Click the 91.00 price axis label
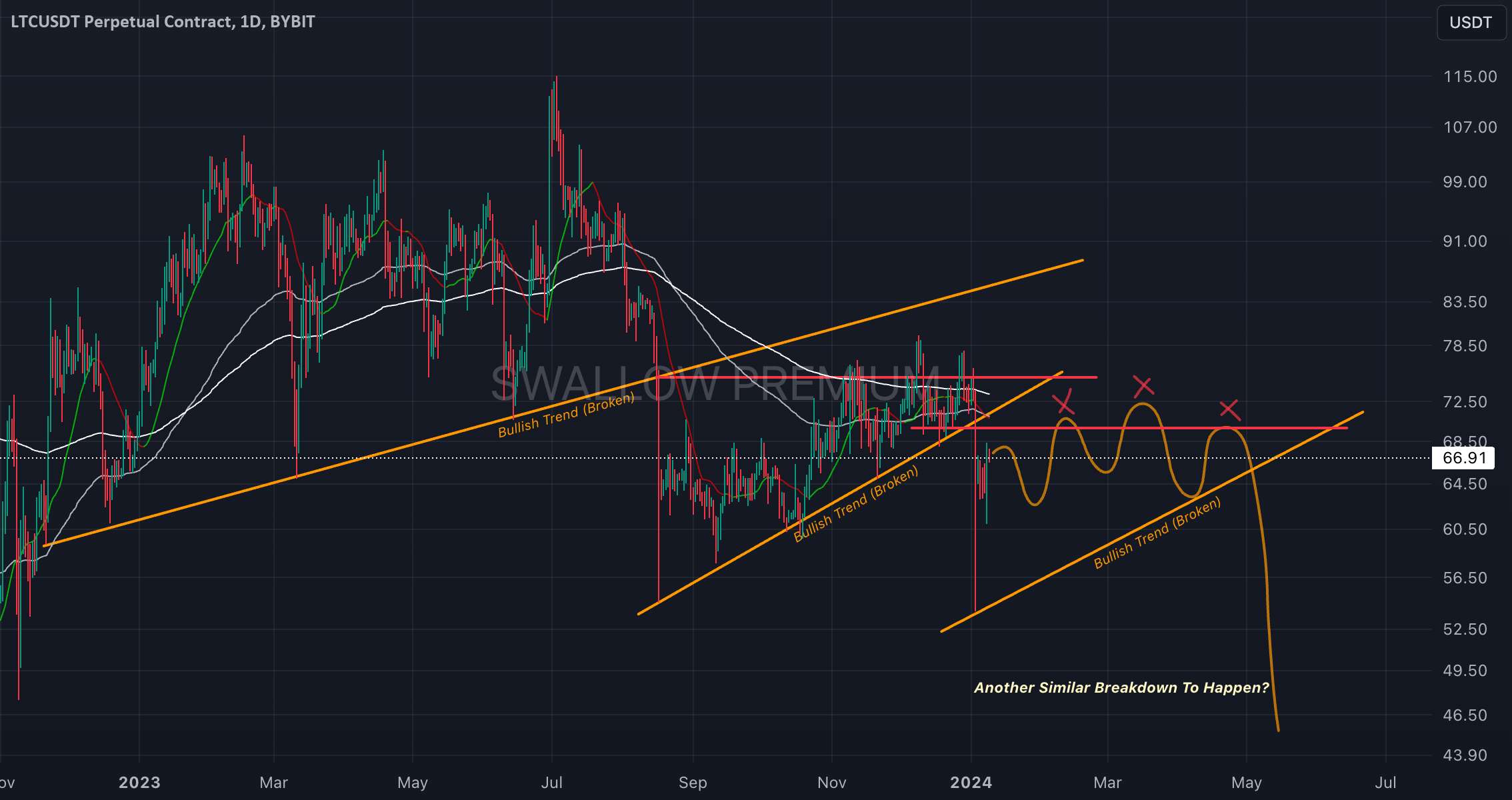Screen dimensions: 1512x800 click(1465, 241)
